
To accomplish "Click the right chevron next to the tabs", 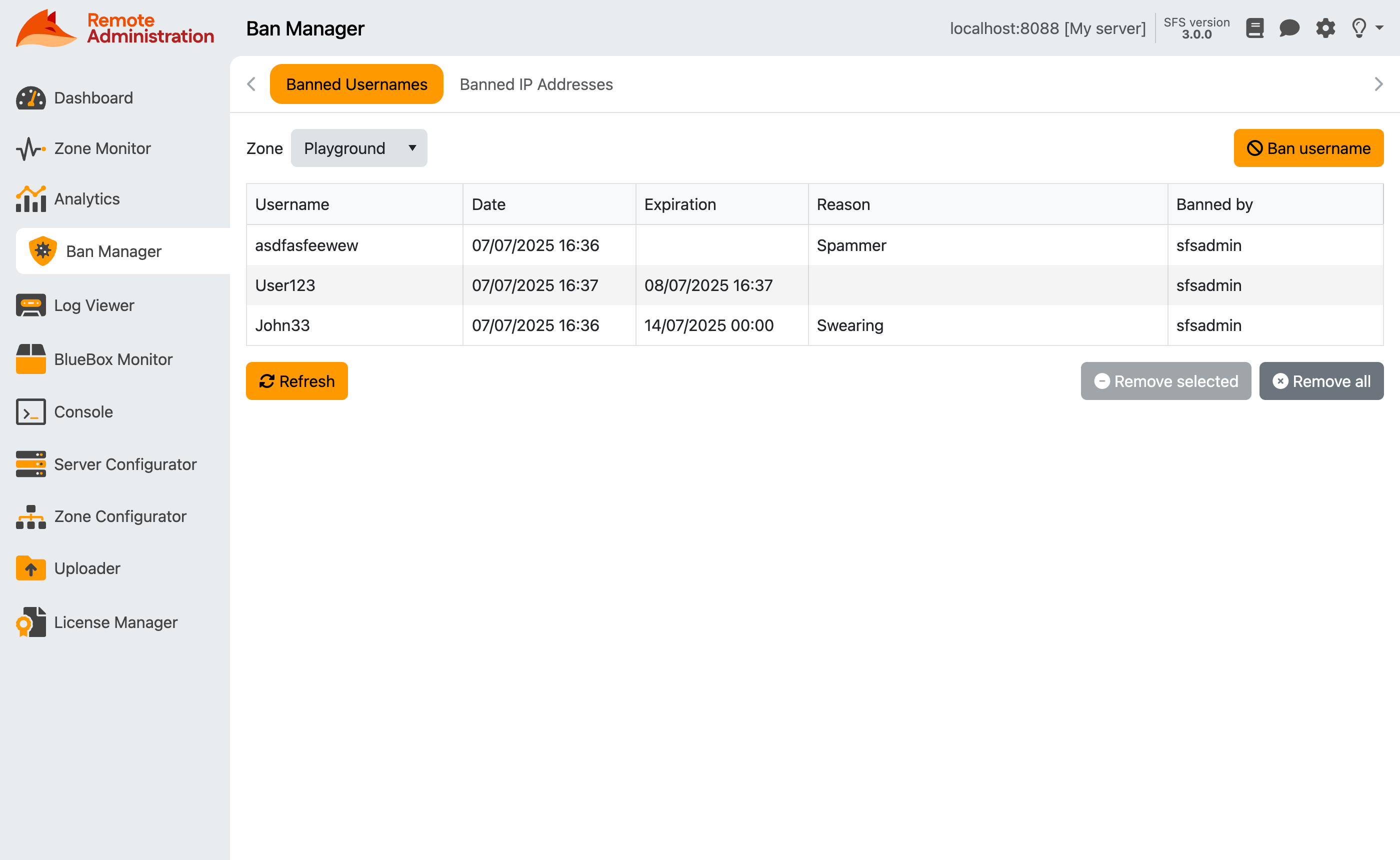I will (1378, 83).
